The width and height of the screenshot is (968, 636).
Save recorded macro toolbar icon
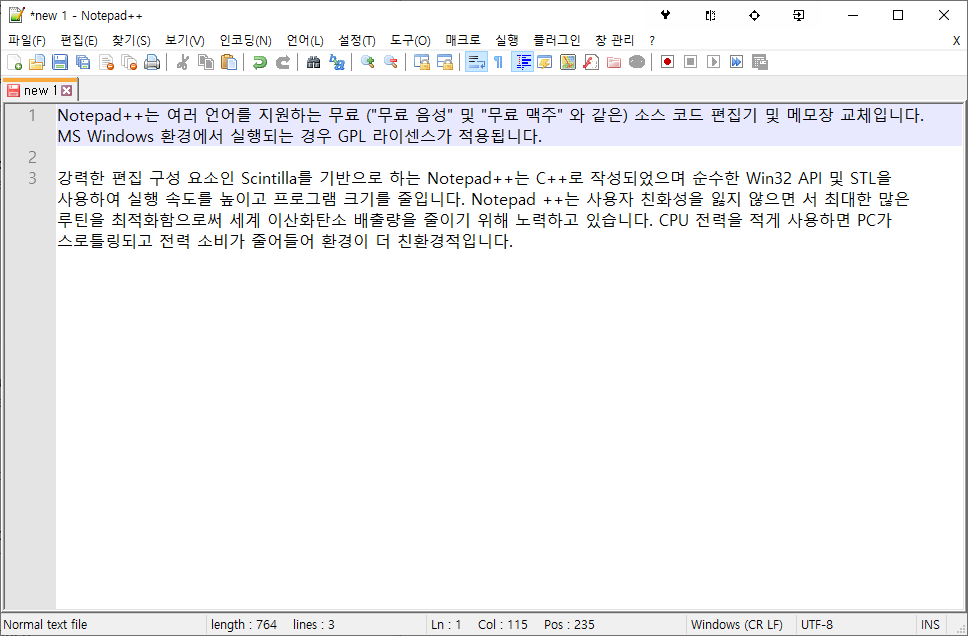760,62
